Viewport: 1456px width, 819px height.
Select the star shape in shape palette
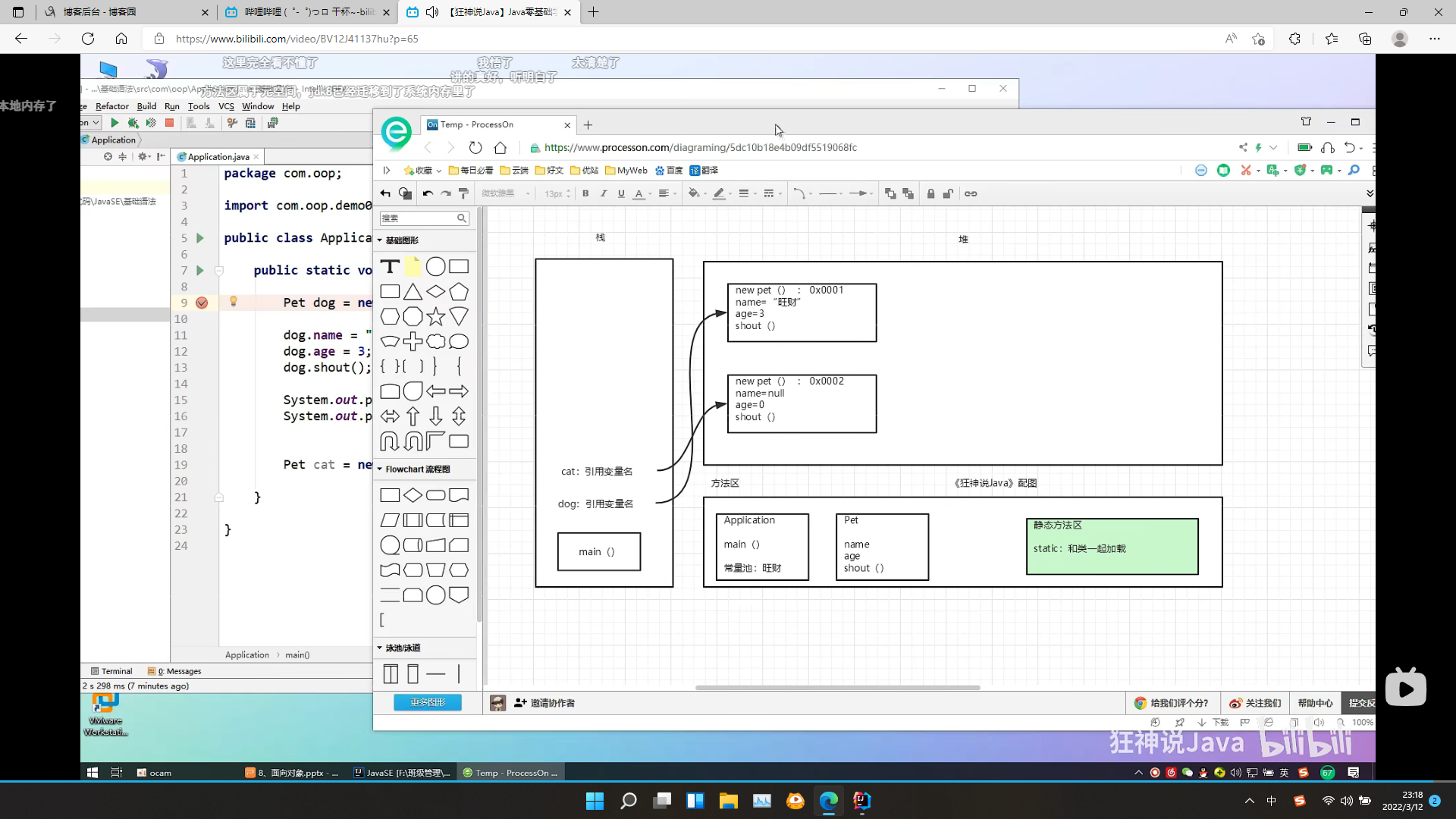coord(435,316)
